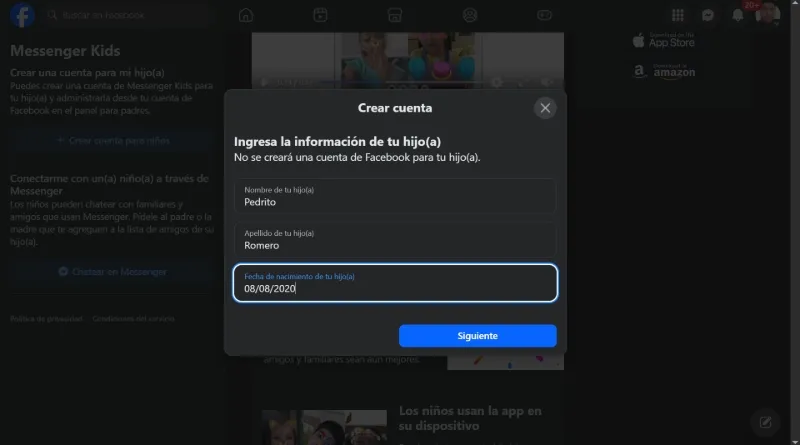Click the new message compose icon
800x445 pixels.
click(x=765, y=422)
